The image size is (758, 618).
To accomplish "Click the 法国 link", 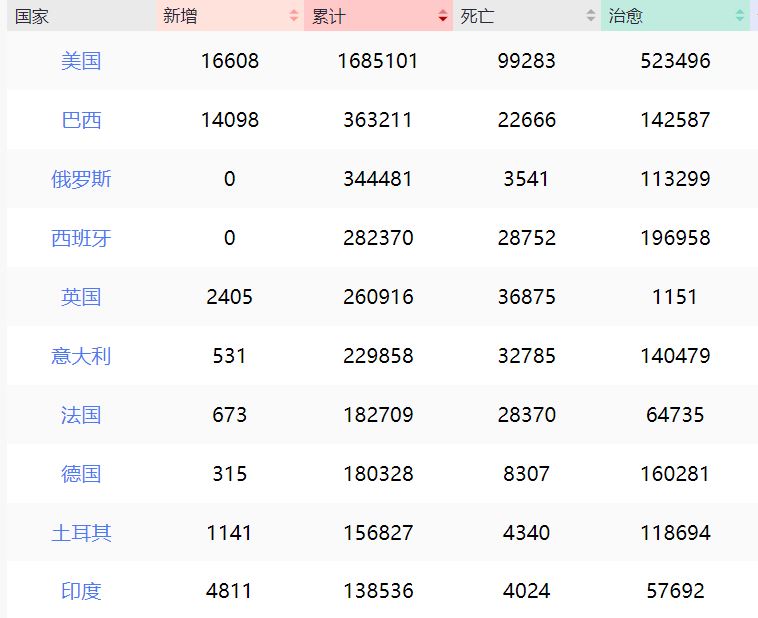I will point(81,415).
